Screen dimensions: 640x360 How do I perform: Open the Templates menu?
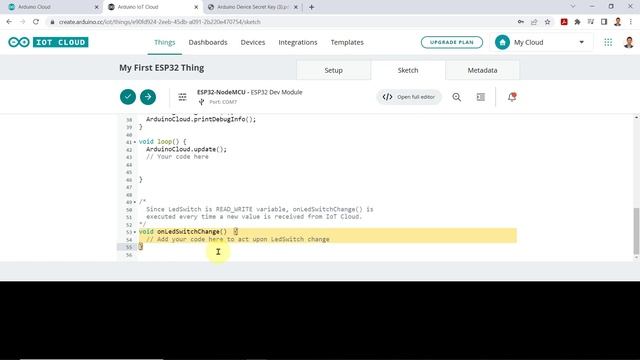pyautogui.click(x=347, y=42)
